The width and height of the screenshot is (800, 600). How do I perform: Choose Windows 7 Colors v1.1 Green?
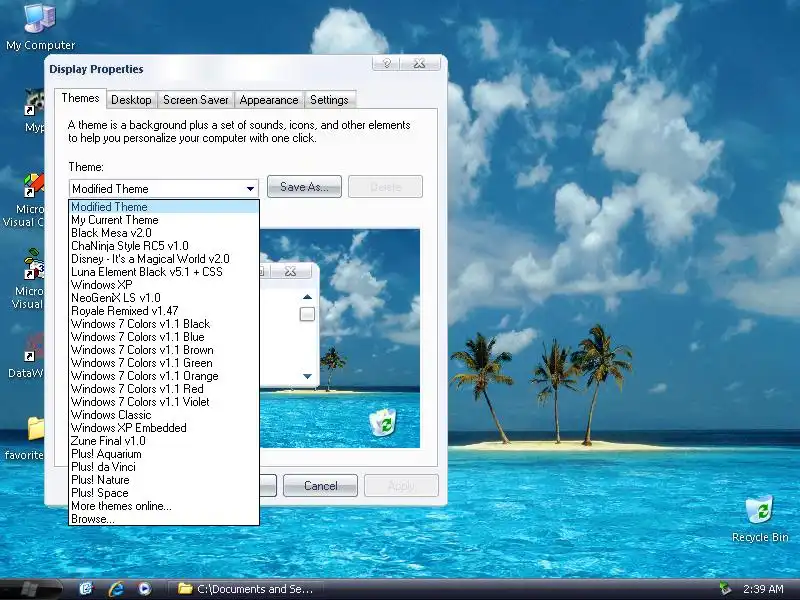click(164, 363)
